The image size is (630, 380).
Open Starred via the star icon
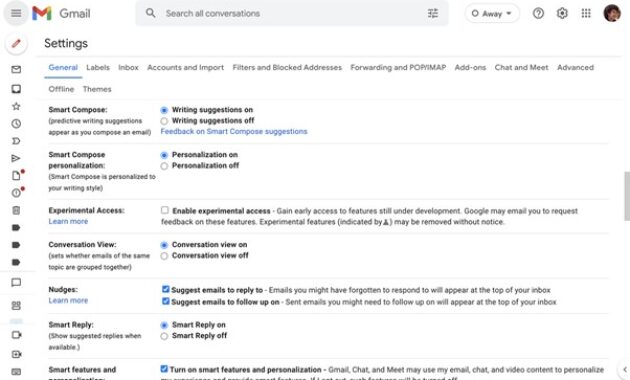click(x=16, y=106)
